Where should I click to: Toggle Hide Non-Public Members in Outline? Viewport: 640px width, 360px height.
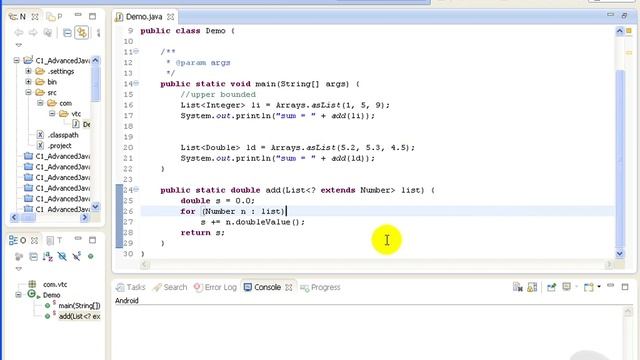[91, 256]
